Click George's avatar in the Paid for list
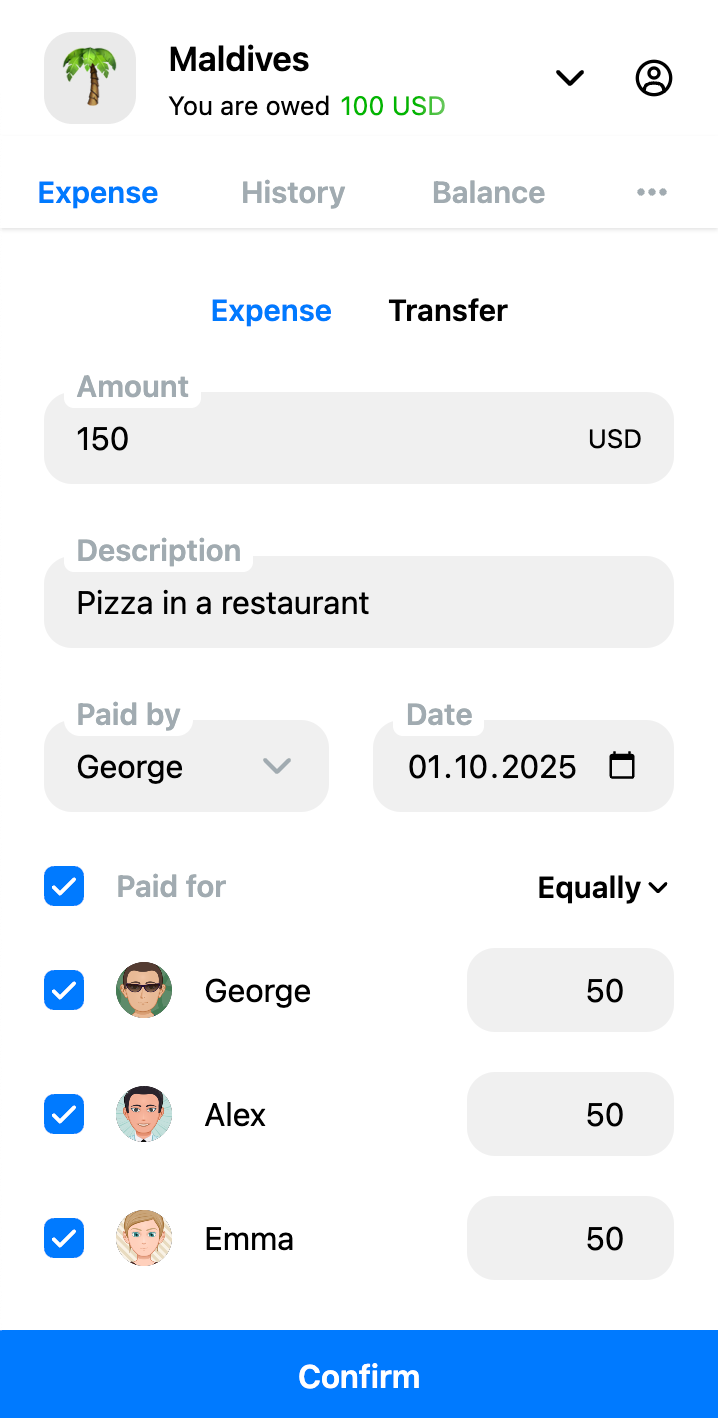This screenshot has width=718, height=1418. pos(143,990)
